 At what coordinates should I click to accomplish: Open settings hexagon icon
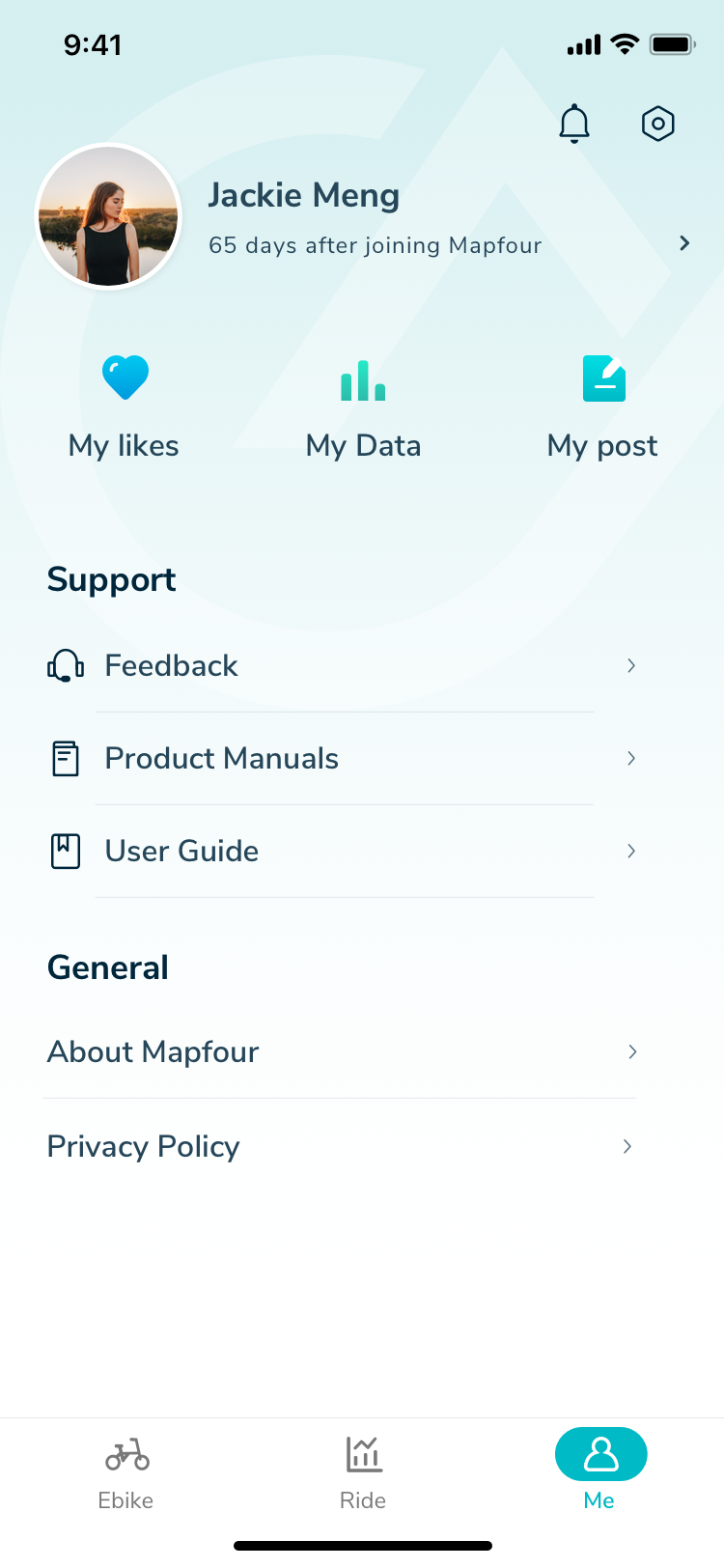pyautogui.click(x=658, y=124)
